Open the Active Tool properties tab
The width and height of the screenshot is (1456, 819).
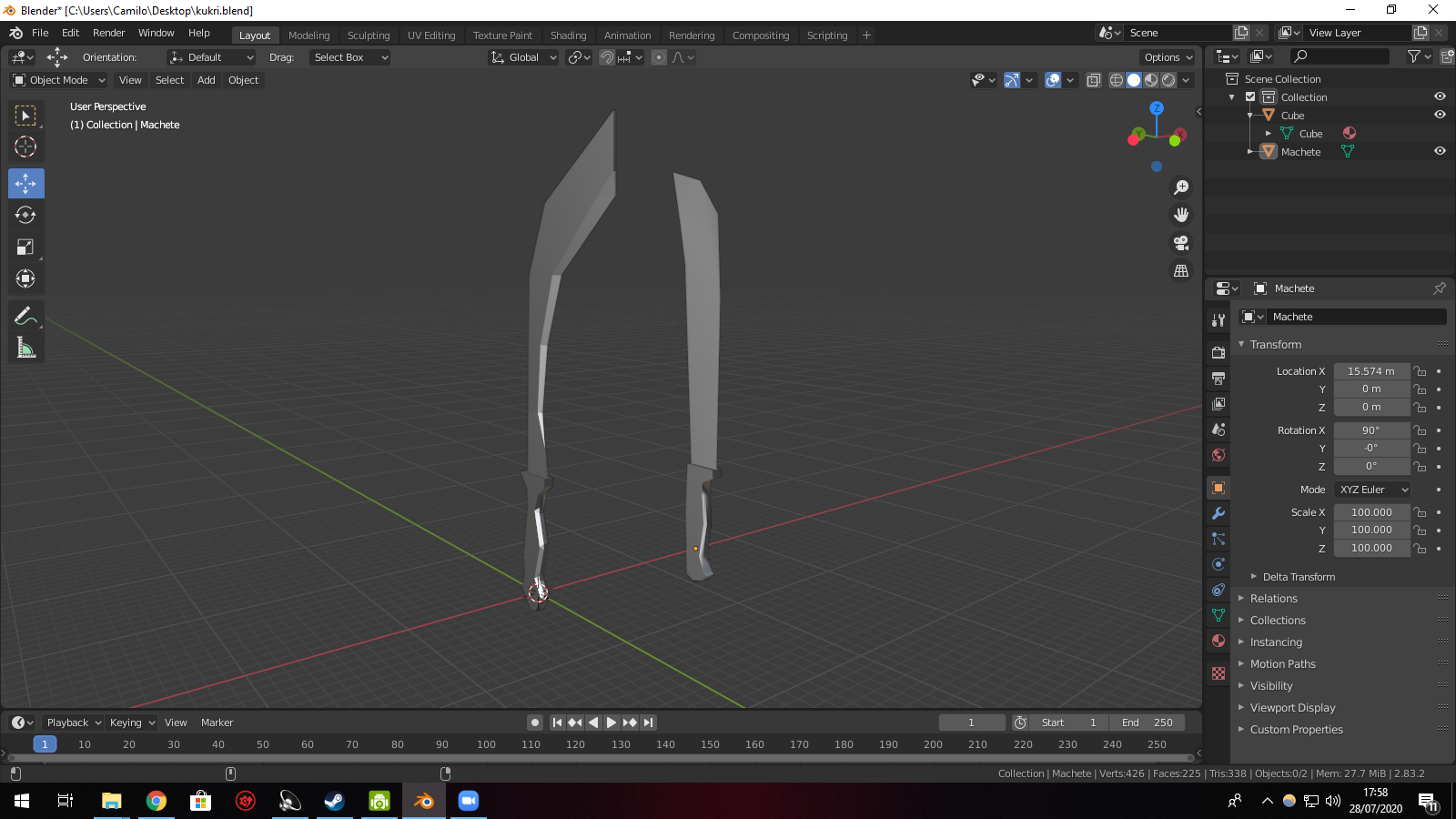tap(1218, 319)
